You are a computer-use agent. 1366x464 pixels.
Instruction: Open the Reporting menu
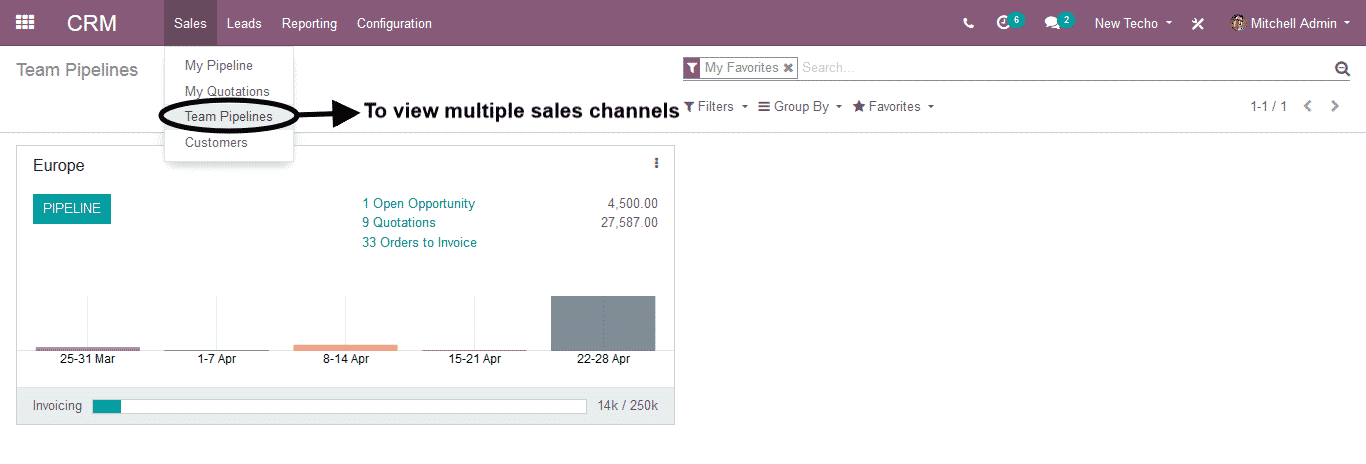click(309, 23)
